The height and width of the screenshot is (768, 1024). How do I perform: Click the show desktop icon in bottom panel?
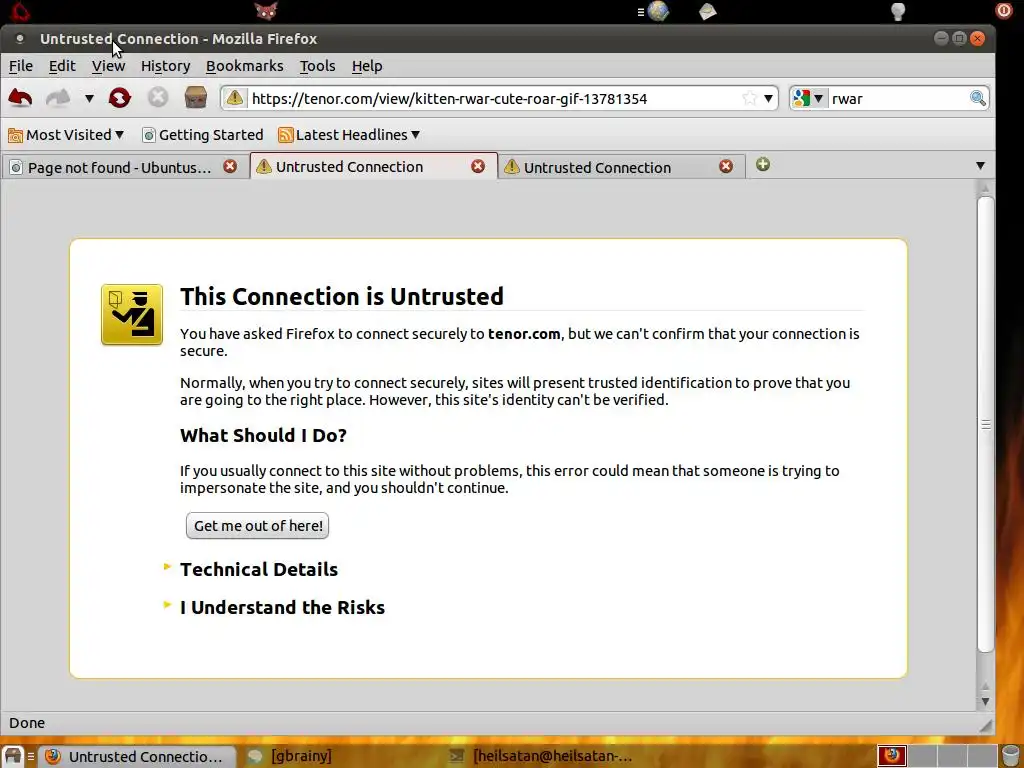tap(13, 756)
